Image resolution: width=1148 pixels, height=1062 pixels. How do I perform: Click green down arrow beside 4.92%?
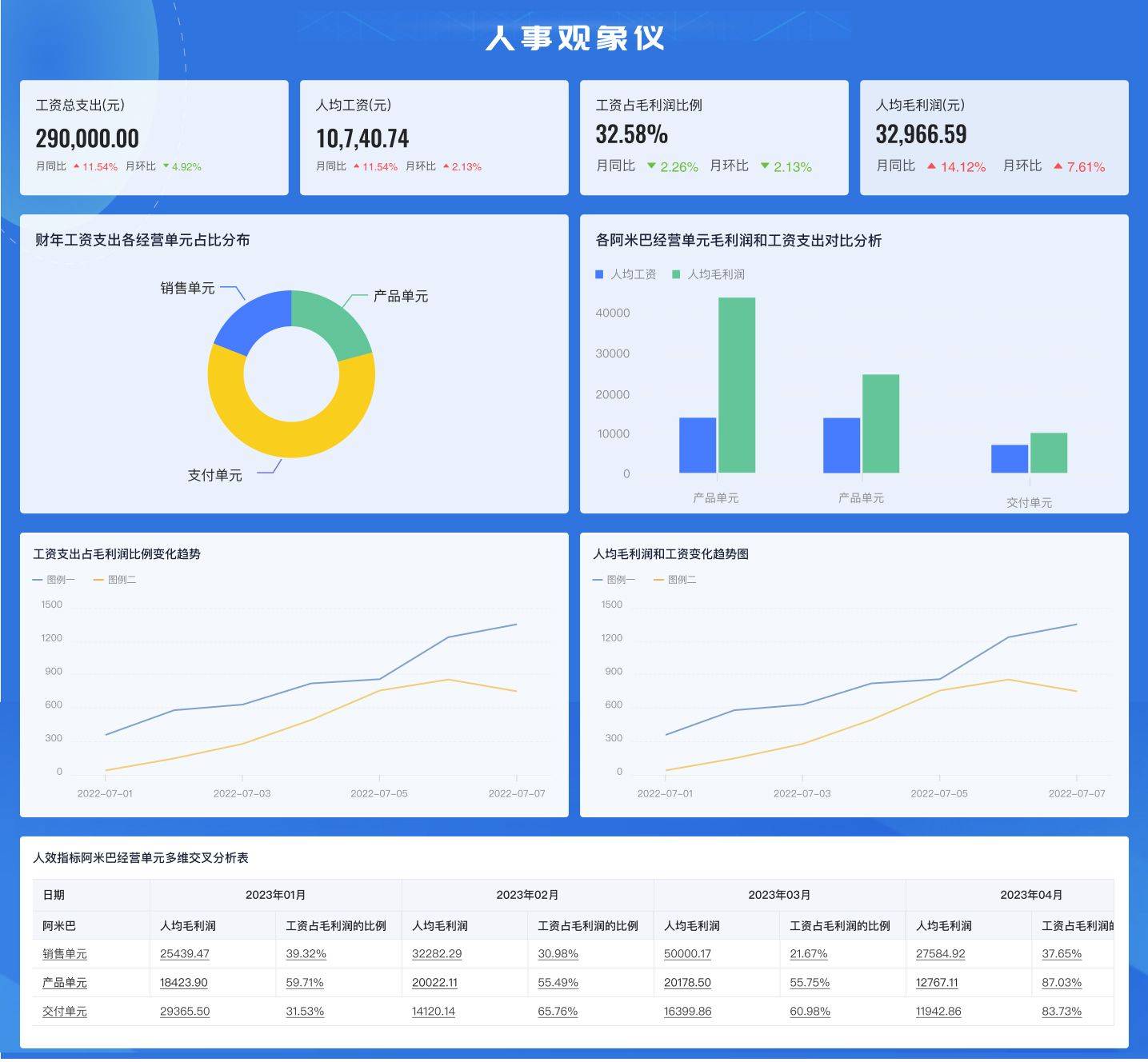point(166,166)
